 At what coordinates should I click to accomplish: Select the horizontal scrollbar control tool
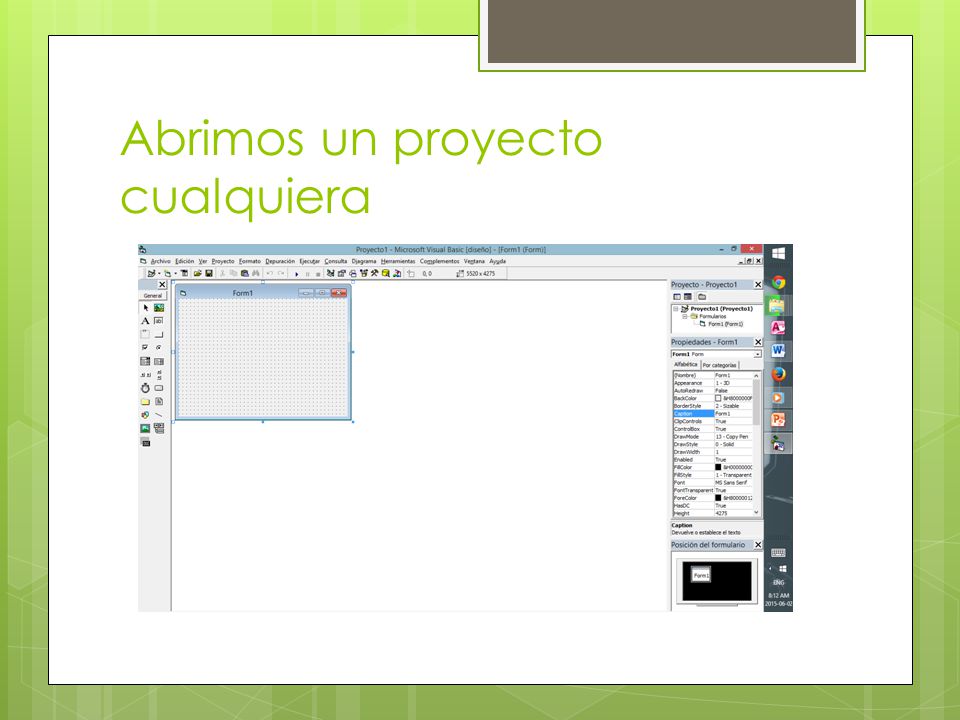click(x=146, y=375)
